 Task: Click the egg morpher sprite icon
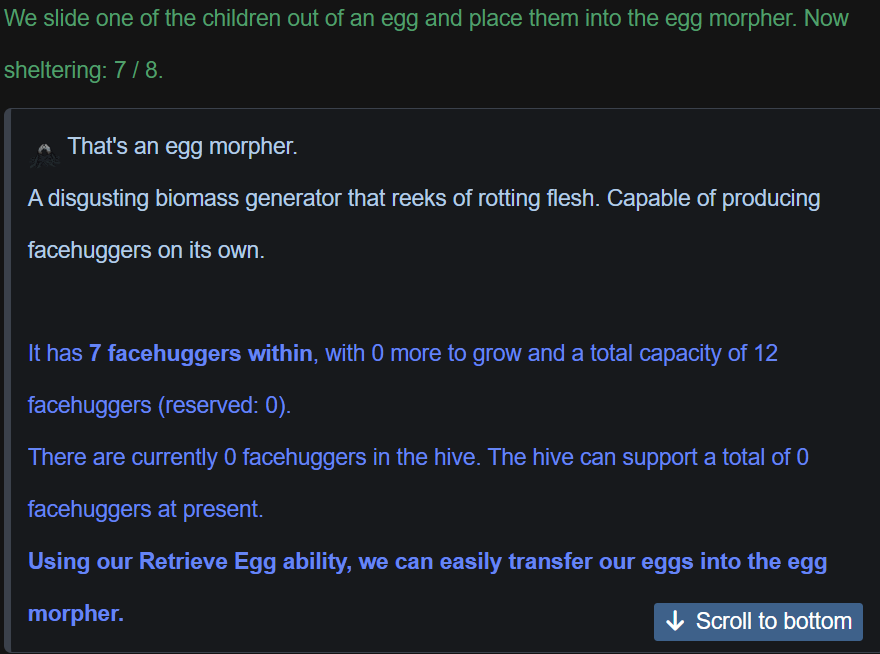43,150
